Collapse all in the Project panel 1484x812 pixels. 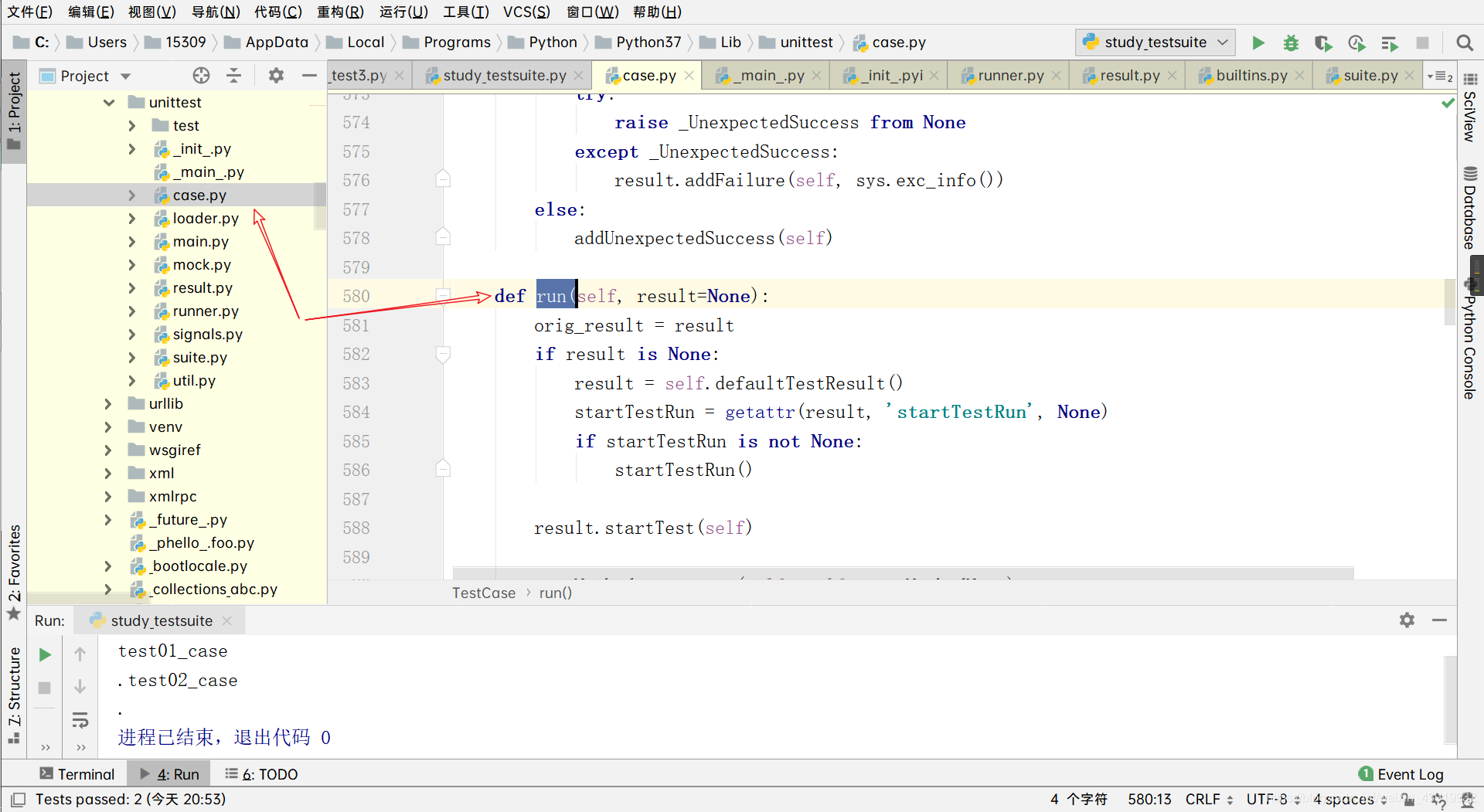pyautogui.click(x=233, y=75)
